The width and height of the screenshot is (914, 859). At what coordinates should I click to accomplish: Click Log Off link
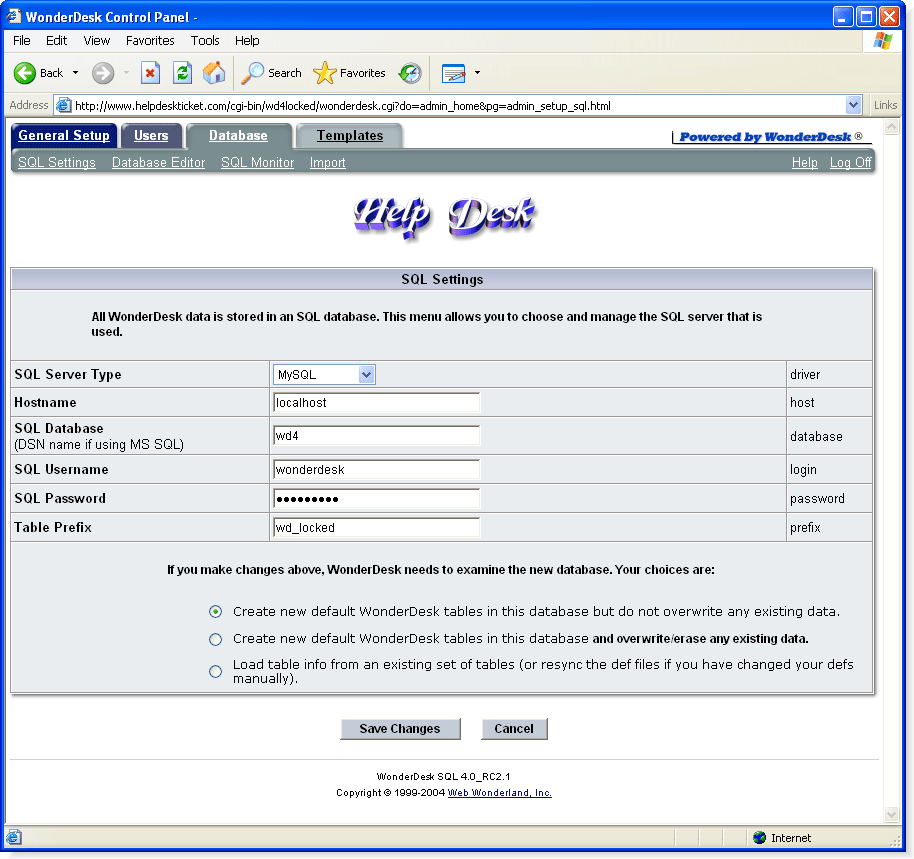pyautogui.click(x=850, y=163)
